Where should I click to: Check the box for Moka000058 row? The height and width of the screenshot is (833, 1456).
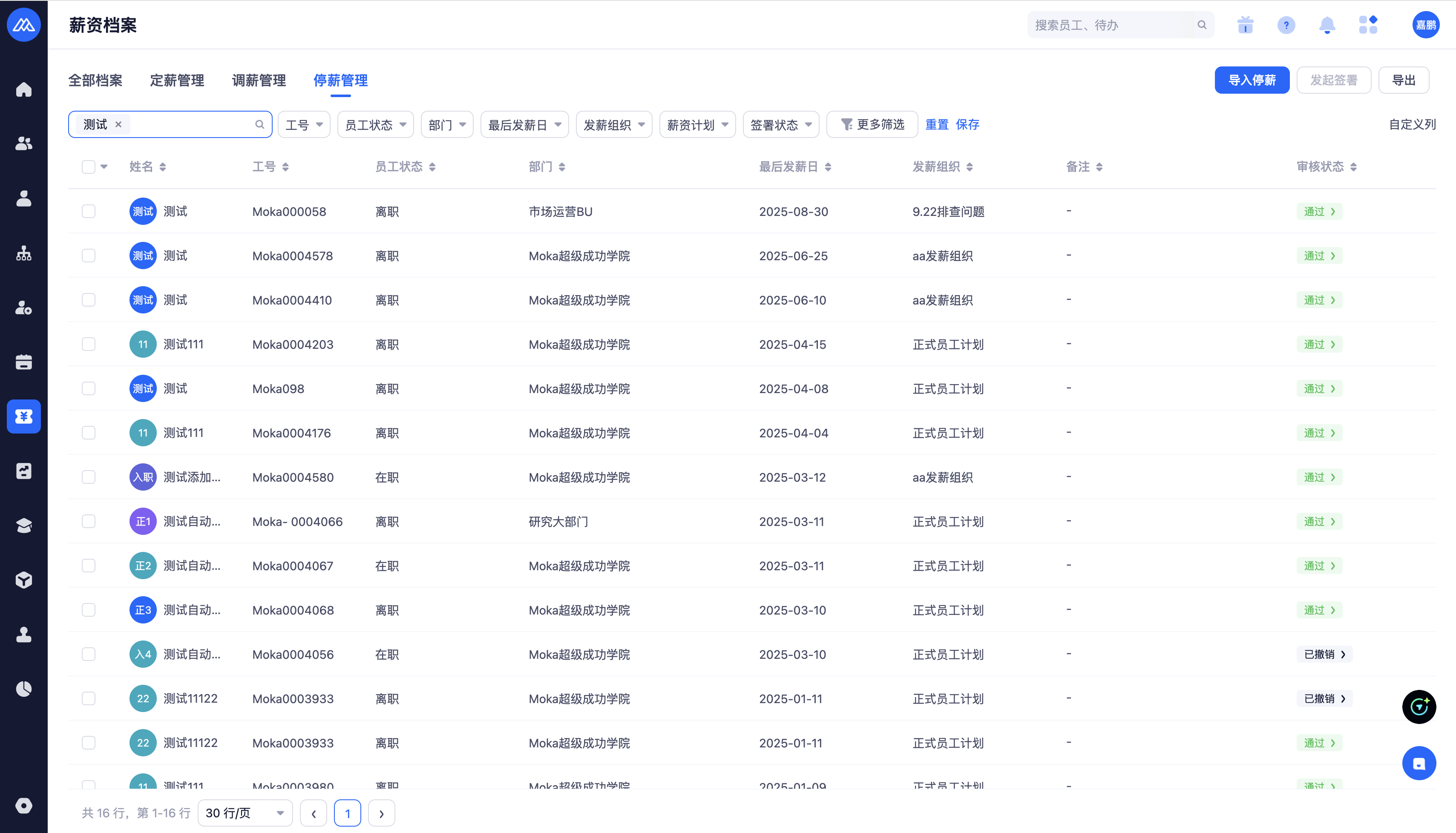tap(88, 211)
